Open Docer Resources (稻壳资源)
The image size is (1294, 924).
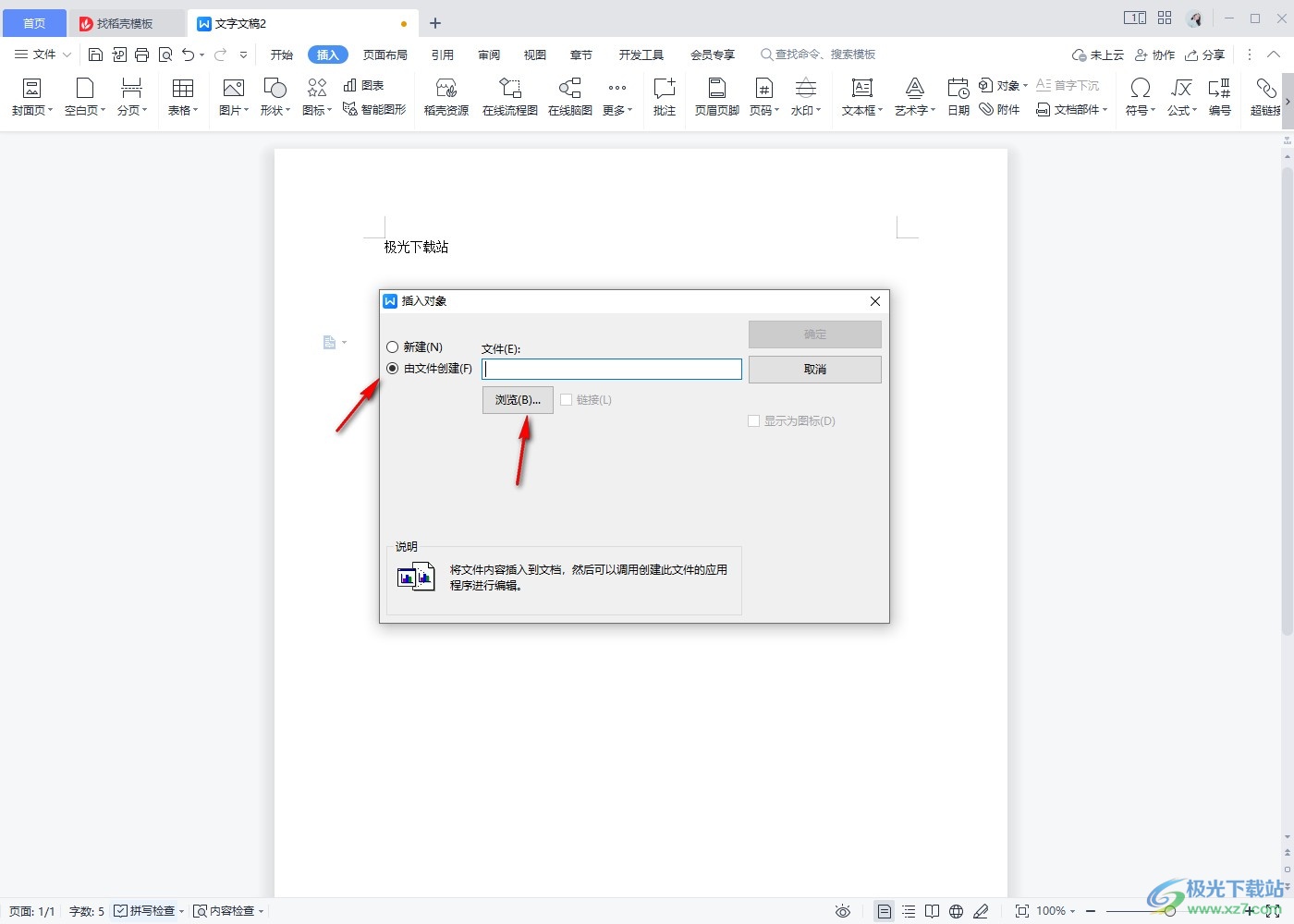[x=446, y=97]
